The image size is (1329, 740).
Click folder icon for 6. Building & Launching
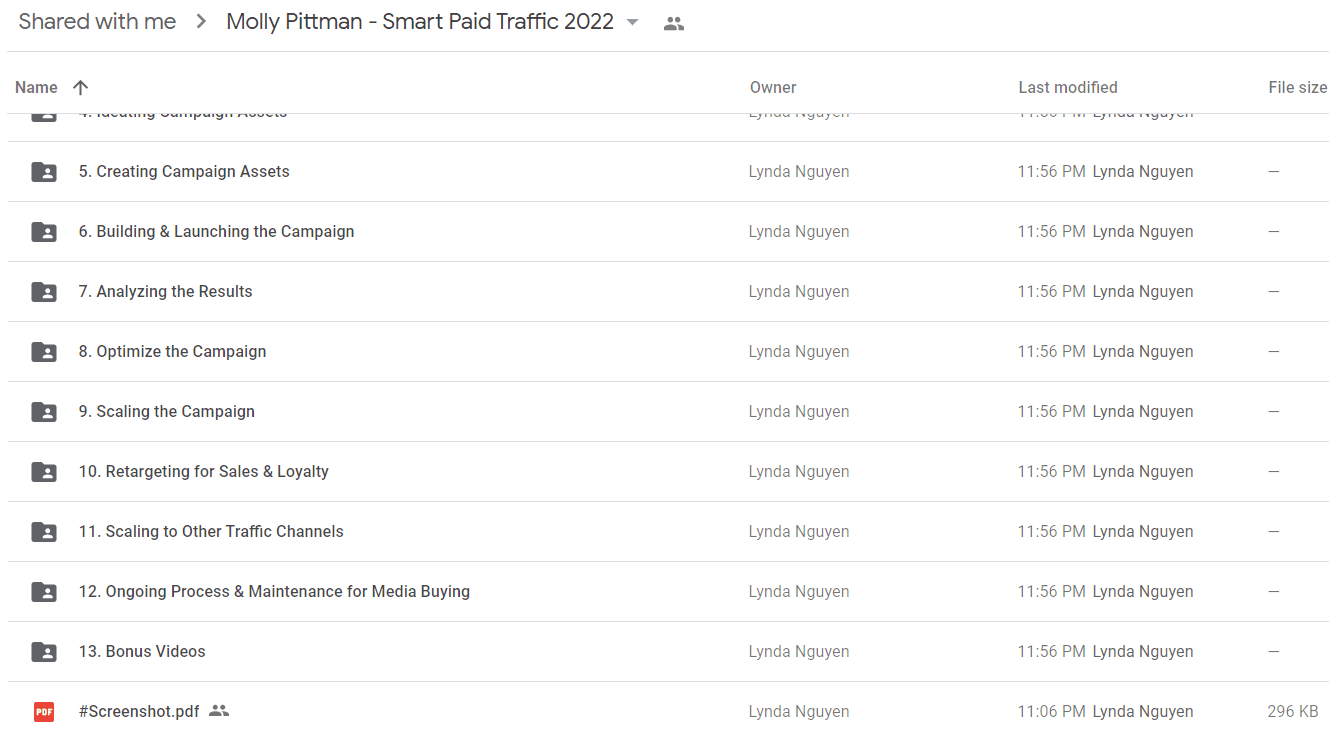point(44,232)
